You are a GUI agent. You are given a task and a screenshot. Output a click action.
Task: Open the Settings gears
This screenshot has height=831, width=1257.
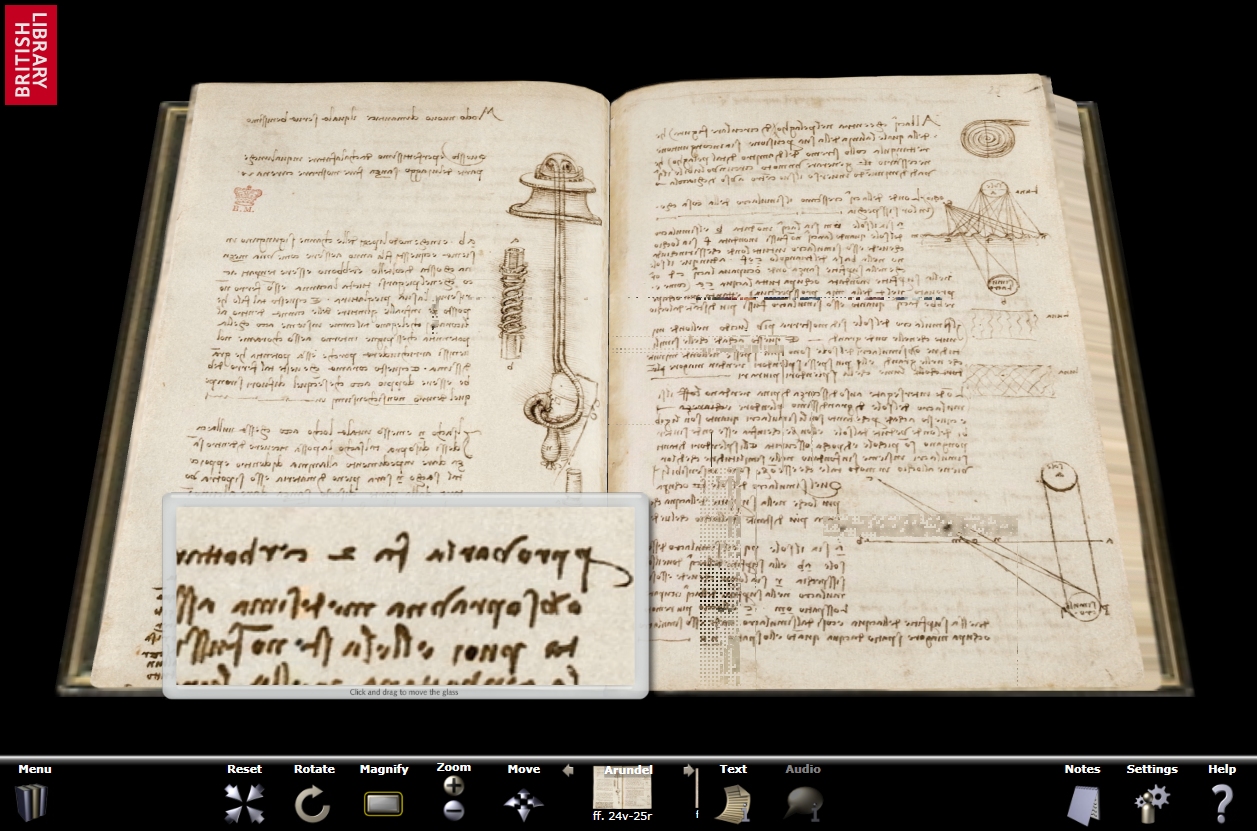(x=1152, y=803)
